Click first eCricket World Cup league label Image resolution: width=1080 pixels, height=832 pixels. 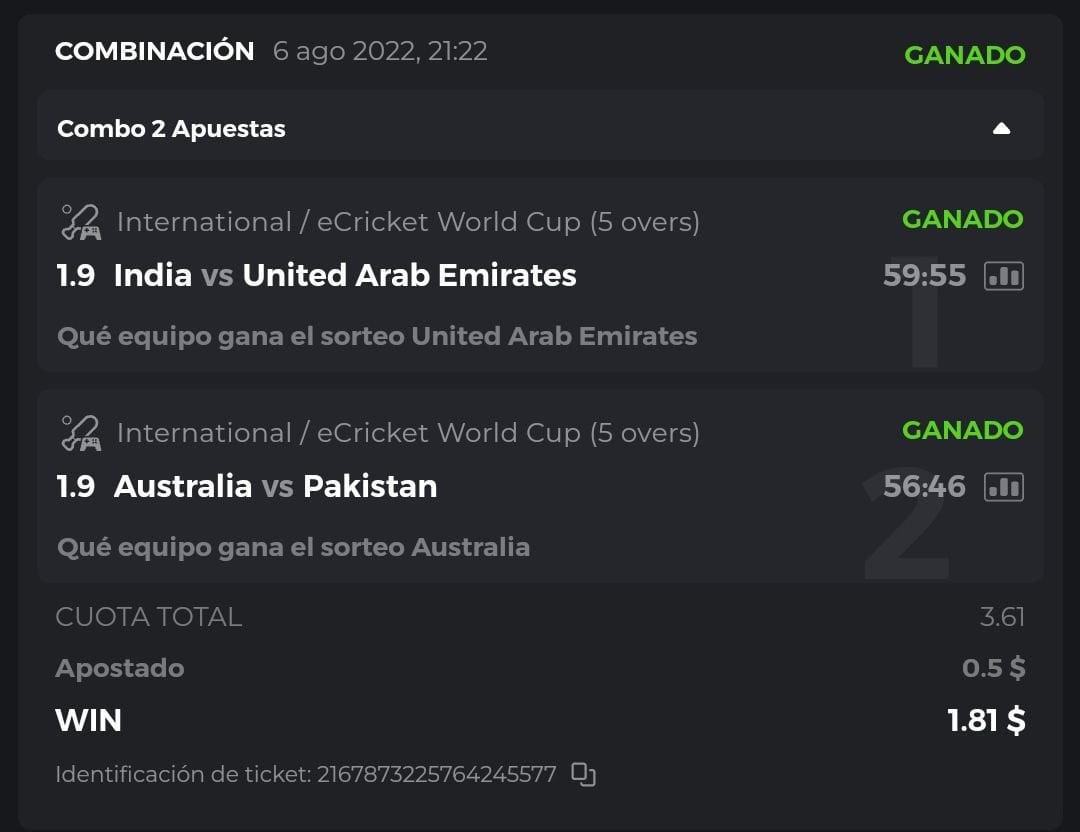pyautogui.click(x=408, y=222)
